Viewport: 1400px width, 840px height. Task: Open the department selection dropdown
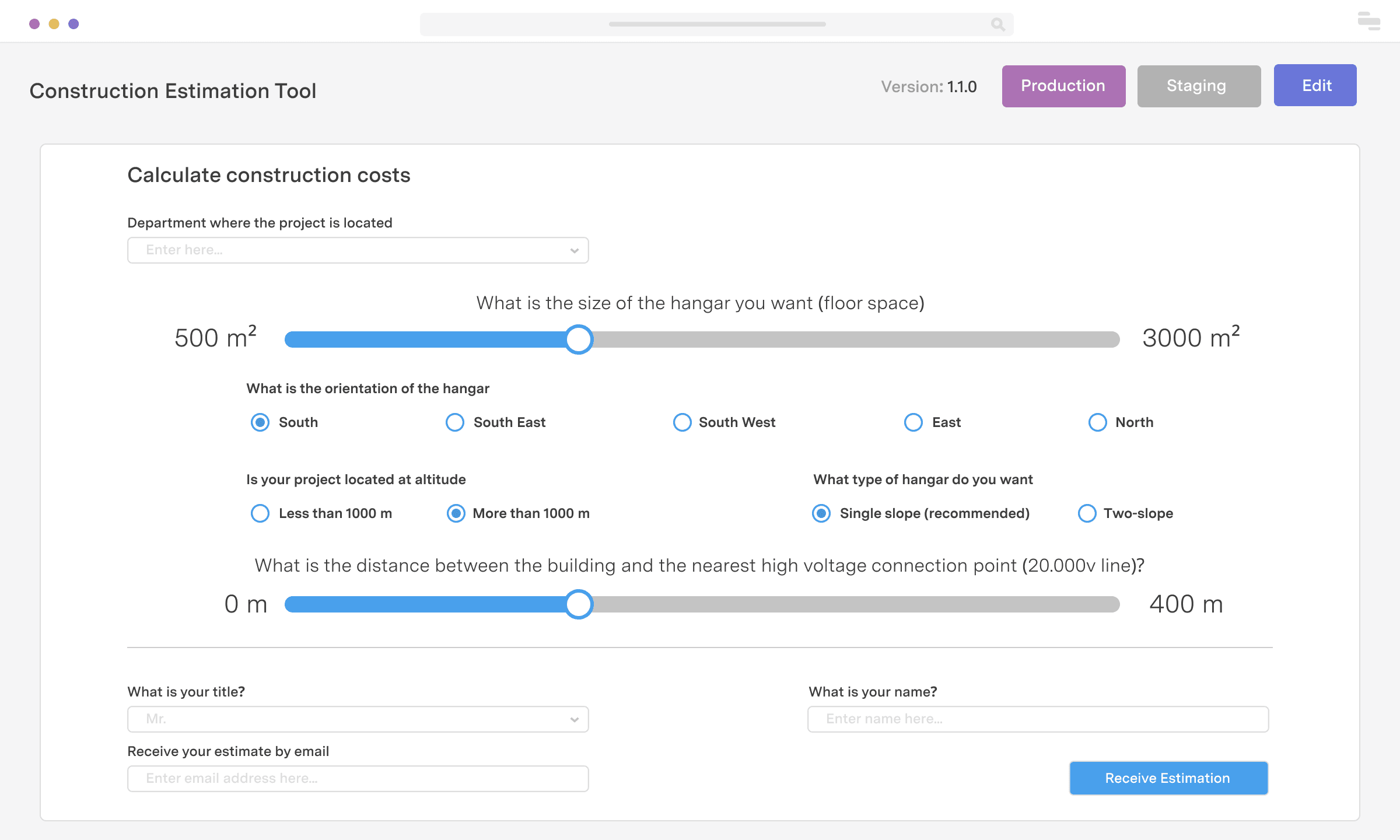pos(358,250)
